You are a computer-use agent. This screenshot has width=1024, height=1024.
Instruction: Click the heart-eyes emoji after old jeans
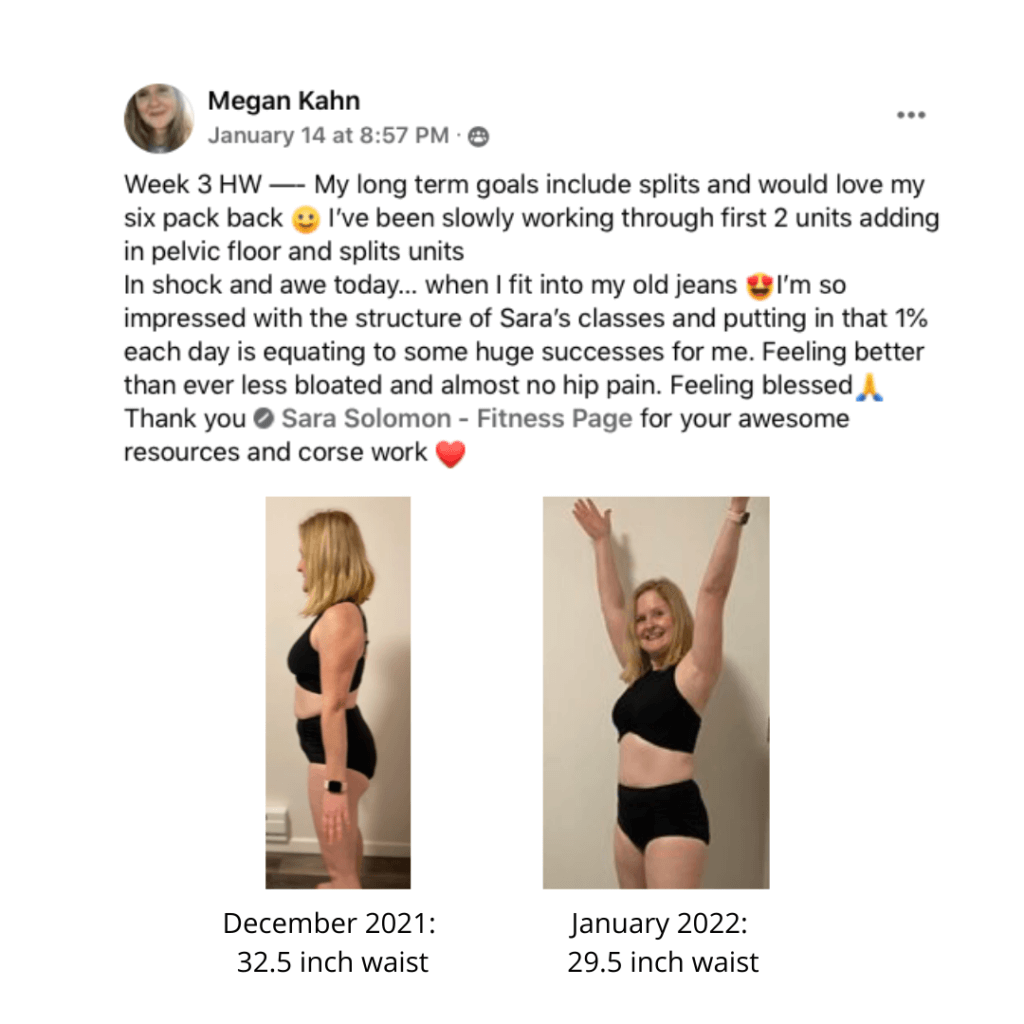[x=759, y=286]
